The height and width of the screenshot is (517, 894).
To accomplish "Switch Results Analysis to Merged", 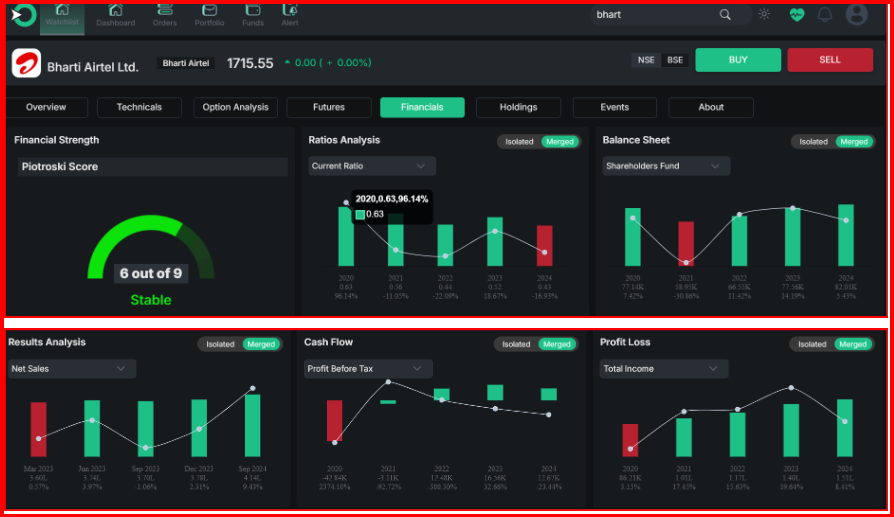I will click(x=261, y=344).
